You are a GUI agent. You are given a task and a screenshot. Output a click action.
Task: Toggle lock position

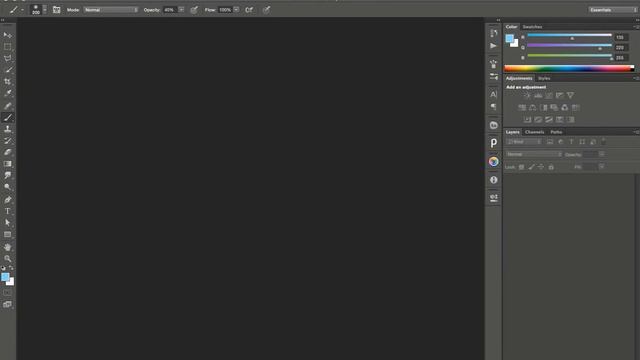[x=541, y=167]
